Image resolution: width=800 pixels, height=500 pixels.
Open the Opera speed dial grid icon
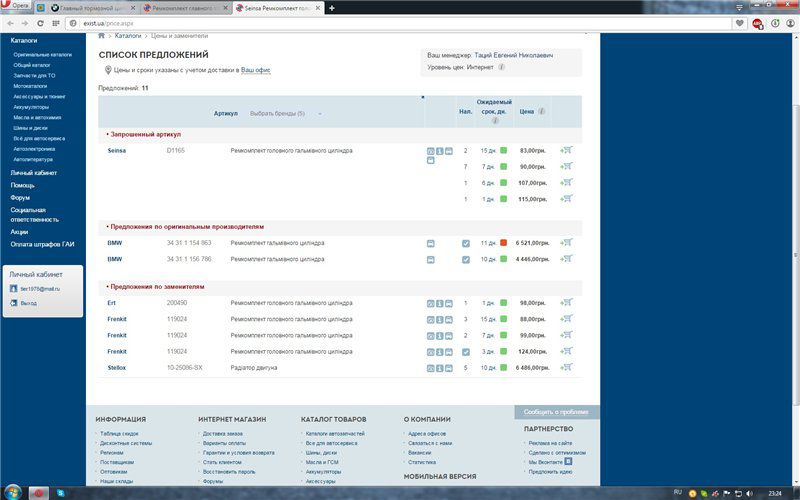(56, 23)
